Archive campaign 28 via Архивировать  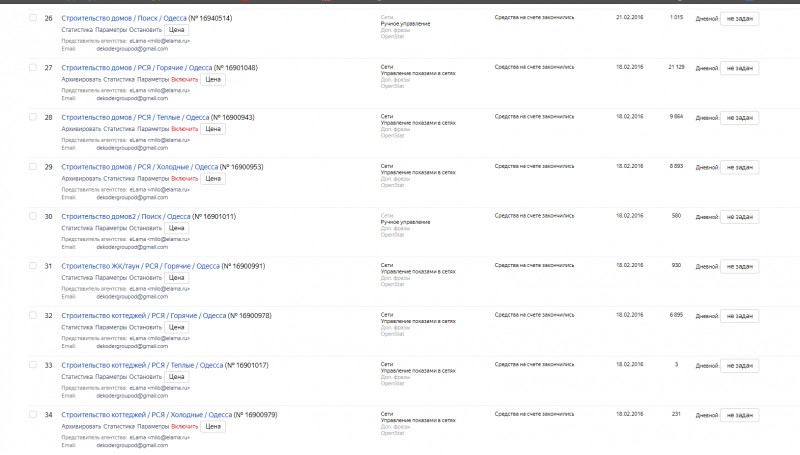tap(81, 129)
